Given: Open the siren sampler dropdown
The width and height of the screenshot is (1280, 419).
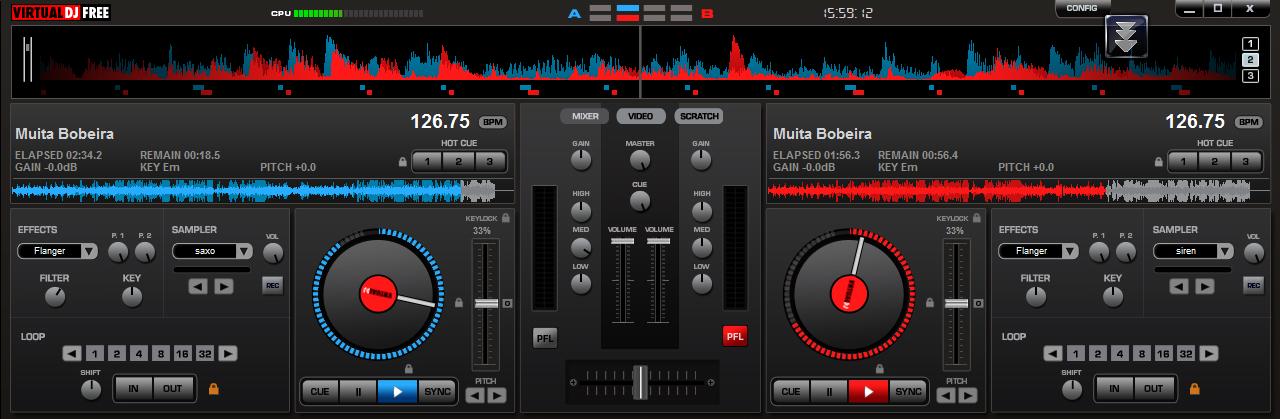Looking at the screenshot, I should tap(1192, 251).
